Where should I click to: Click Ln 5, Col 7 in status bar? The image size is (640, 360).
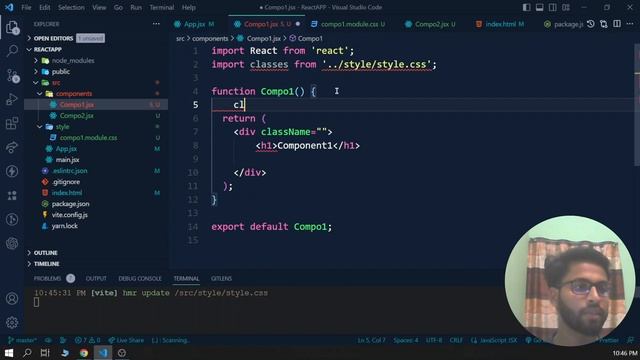(371, 340)
